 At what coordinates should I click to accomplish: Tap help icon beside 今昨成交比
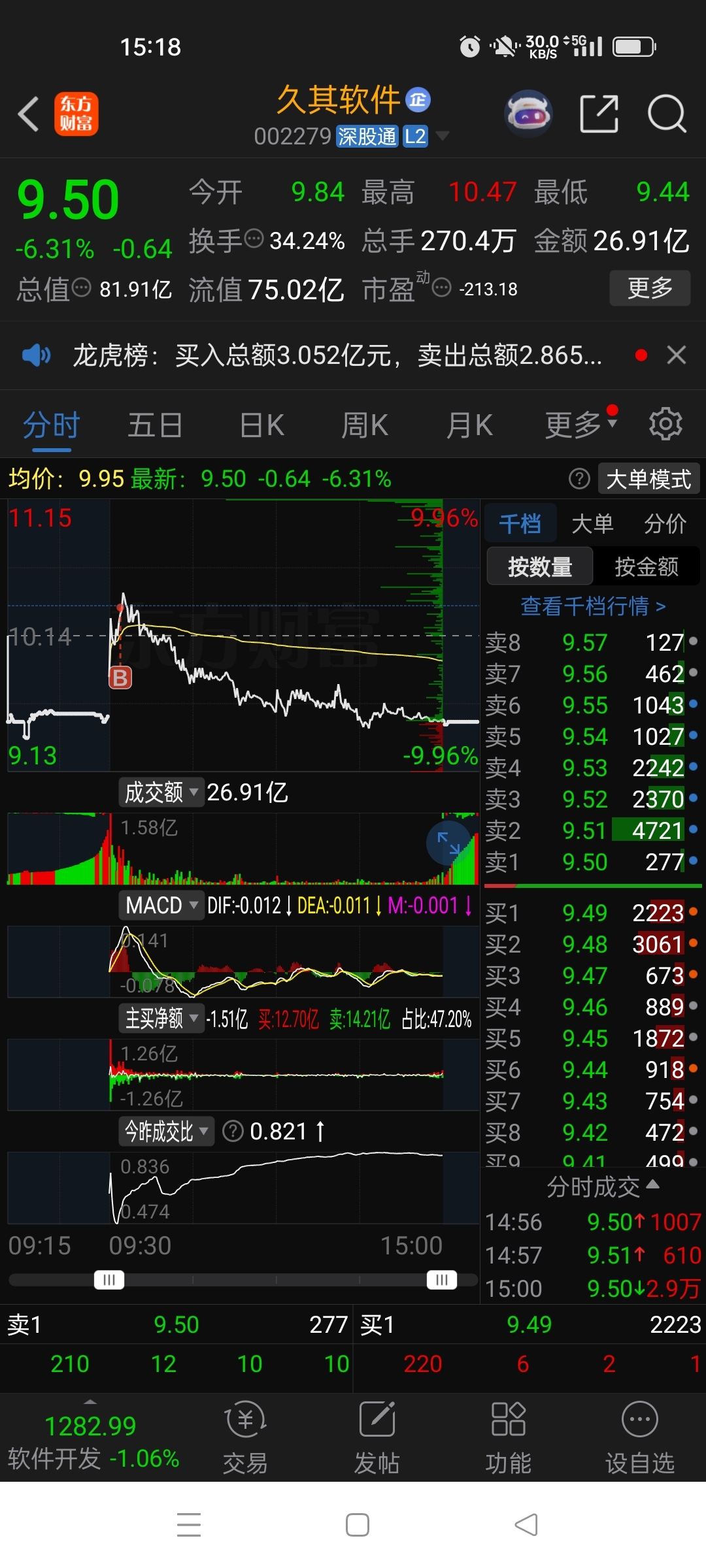coord(233,1131)
